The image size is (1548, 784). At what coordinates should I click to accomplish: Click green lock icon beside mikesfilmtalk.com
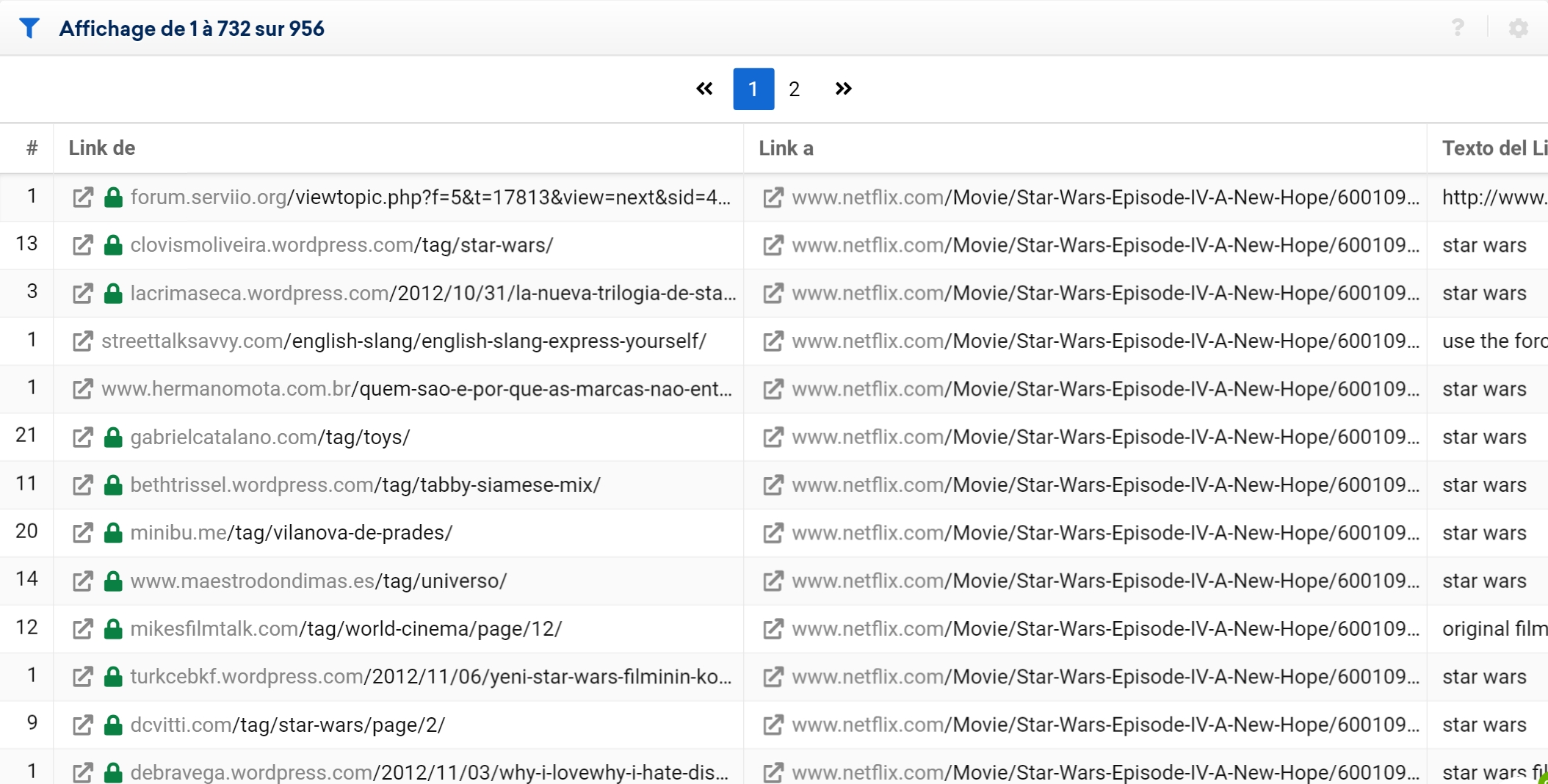(x=113, y=629)
